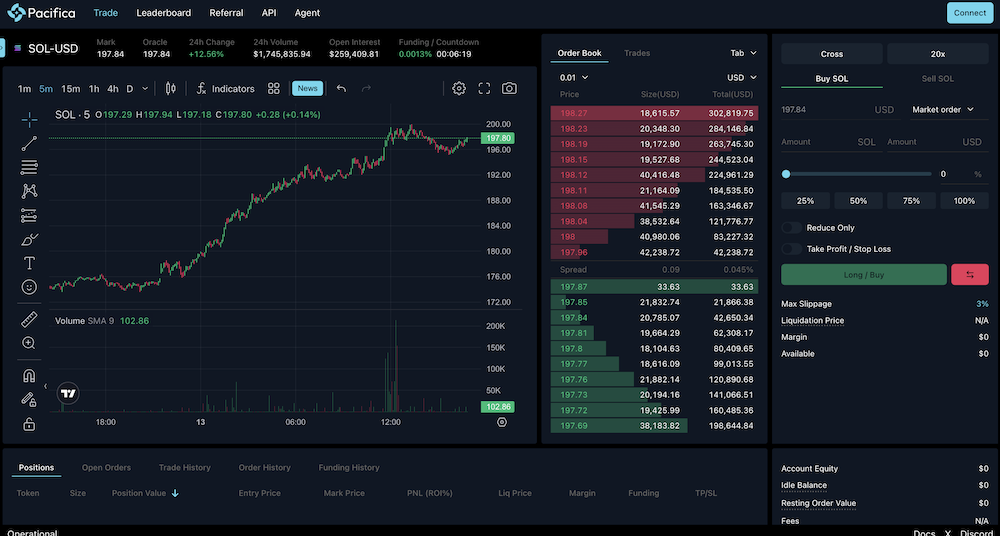Take a chart snapshot with camera icon
This screenshot has height=536, width=1000.
[509, 88]
